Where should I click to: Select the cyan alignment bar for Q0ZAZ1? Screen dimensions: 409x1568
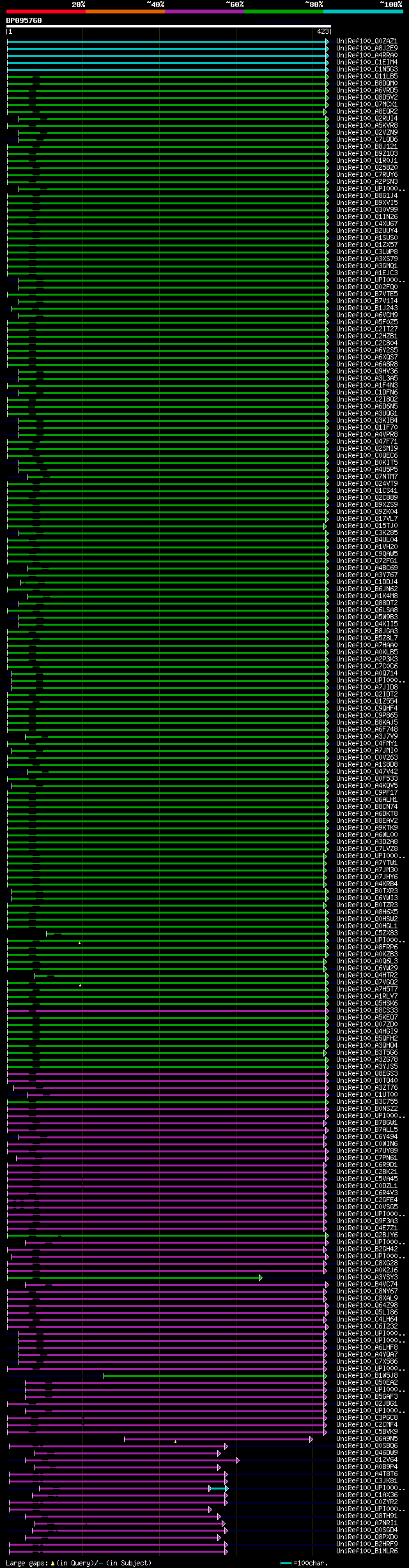[167, 41]
